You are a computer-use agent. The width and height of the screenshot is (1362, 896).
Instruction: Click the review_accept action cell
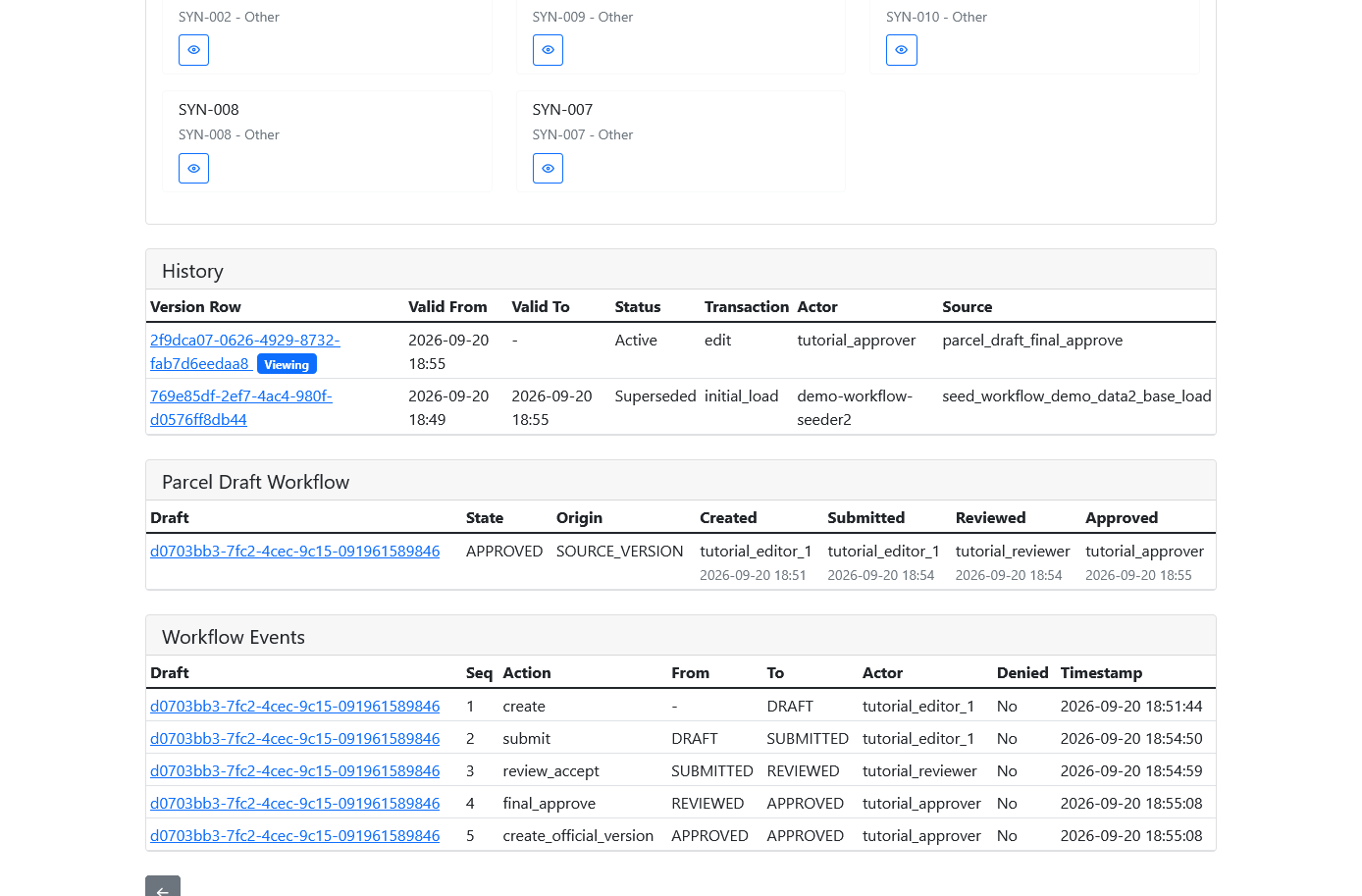pos(550,771)
